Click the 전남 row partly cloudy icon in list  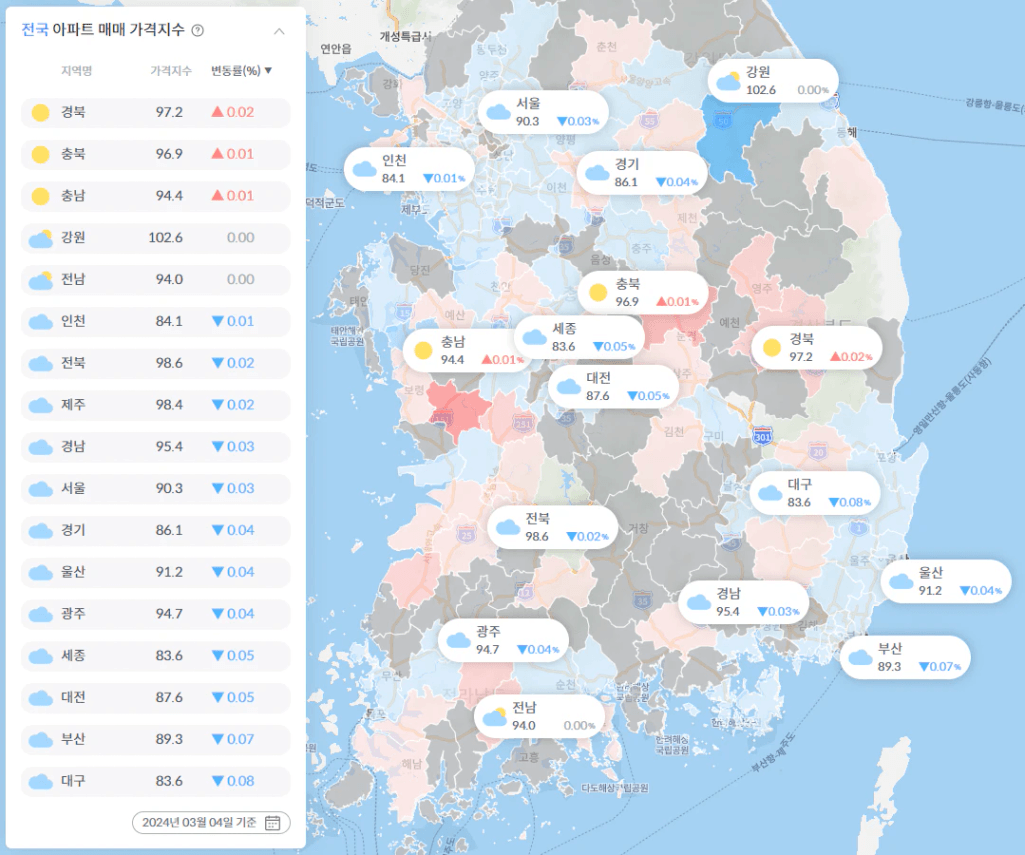tap(41, 280)
